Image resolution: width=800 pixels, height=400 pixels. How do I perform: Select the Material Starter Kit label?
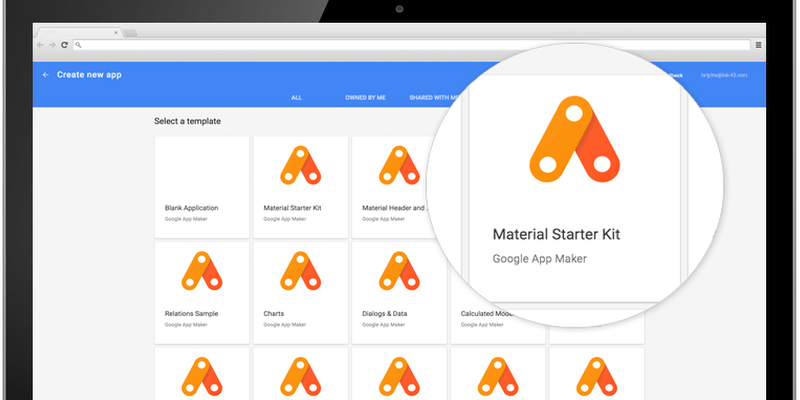click(292, 208)
